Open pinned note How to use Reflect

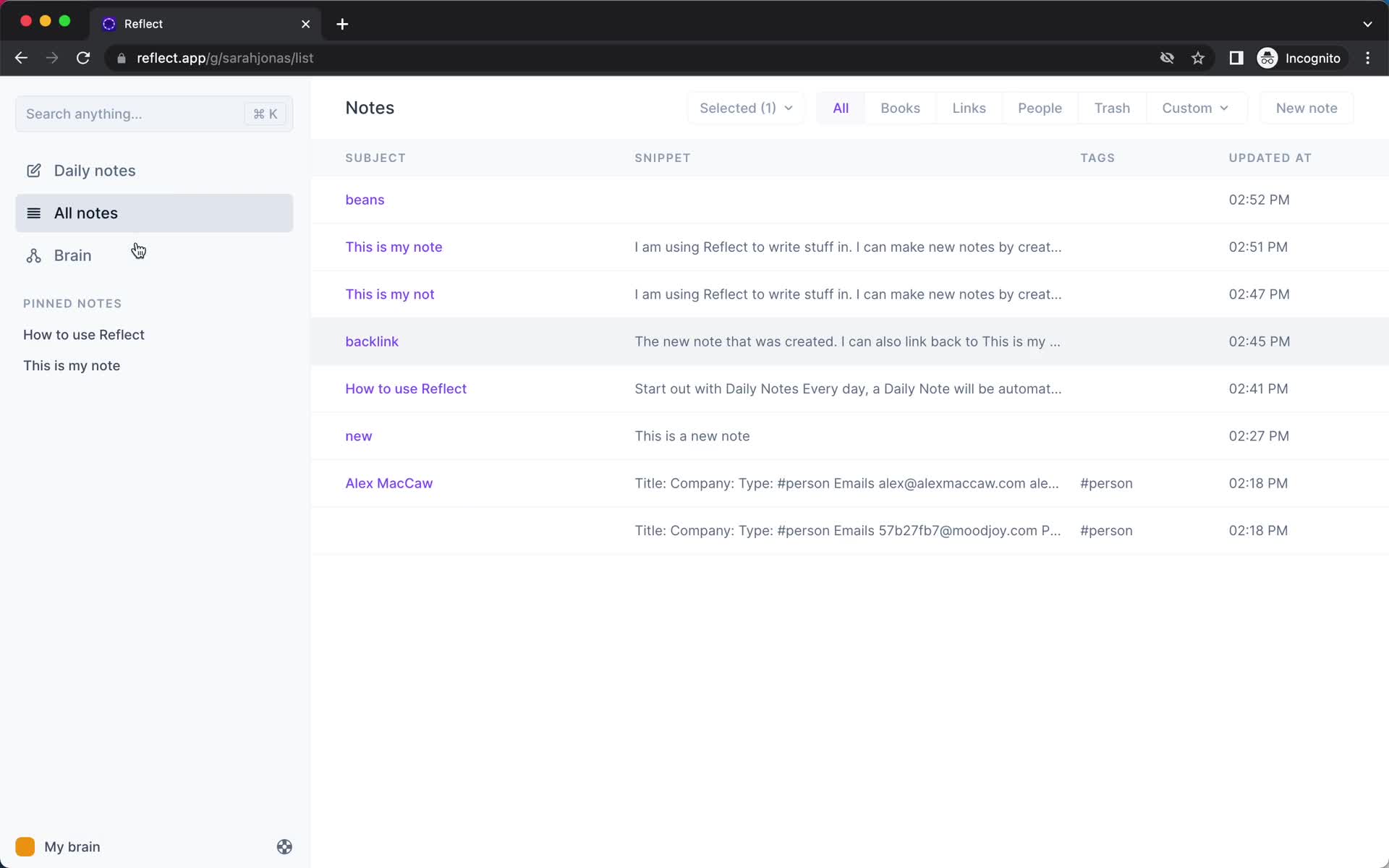84,335
